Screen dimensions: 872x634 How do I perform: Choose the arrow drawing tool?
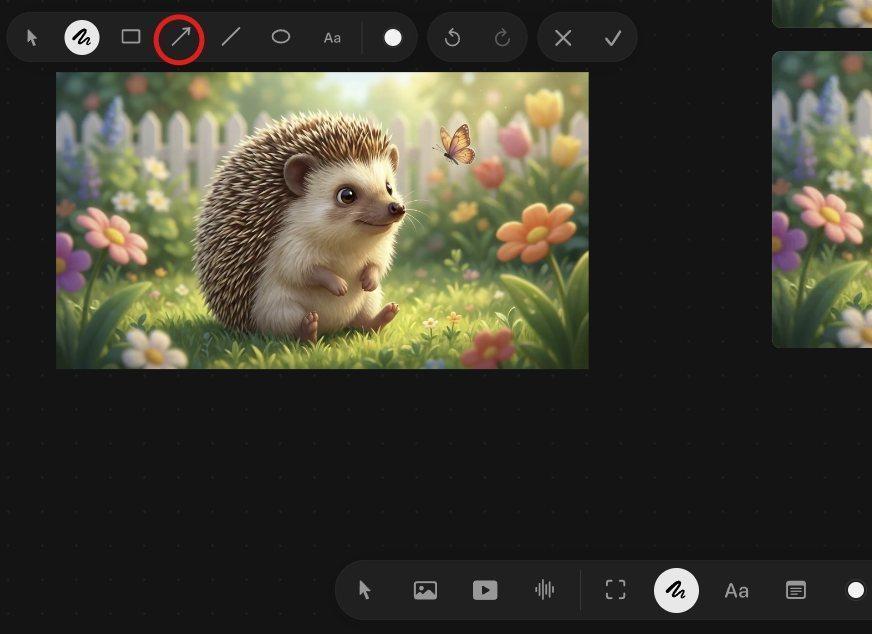tap(180, 37)
